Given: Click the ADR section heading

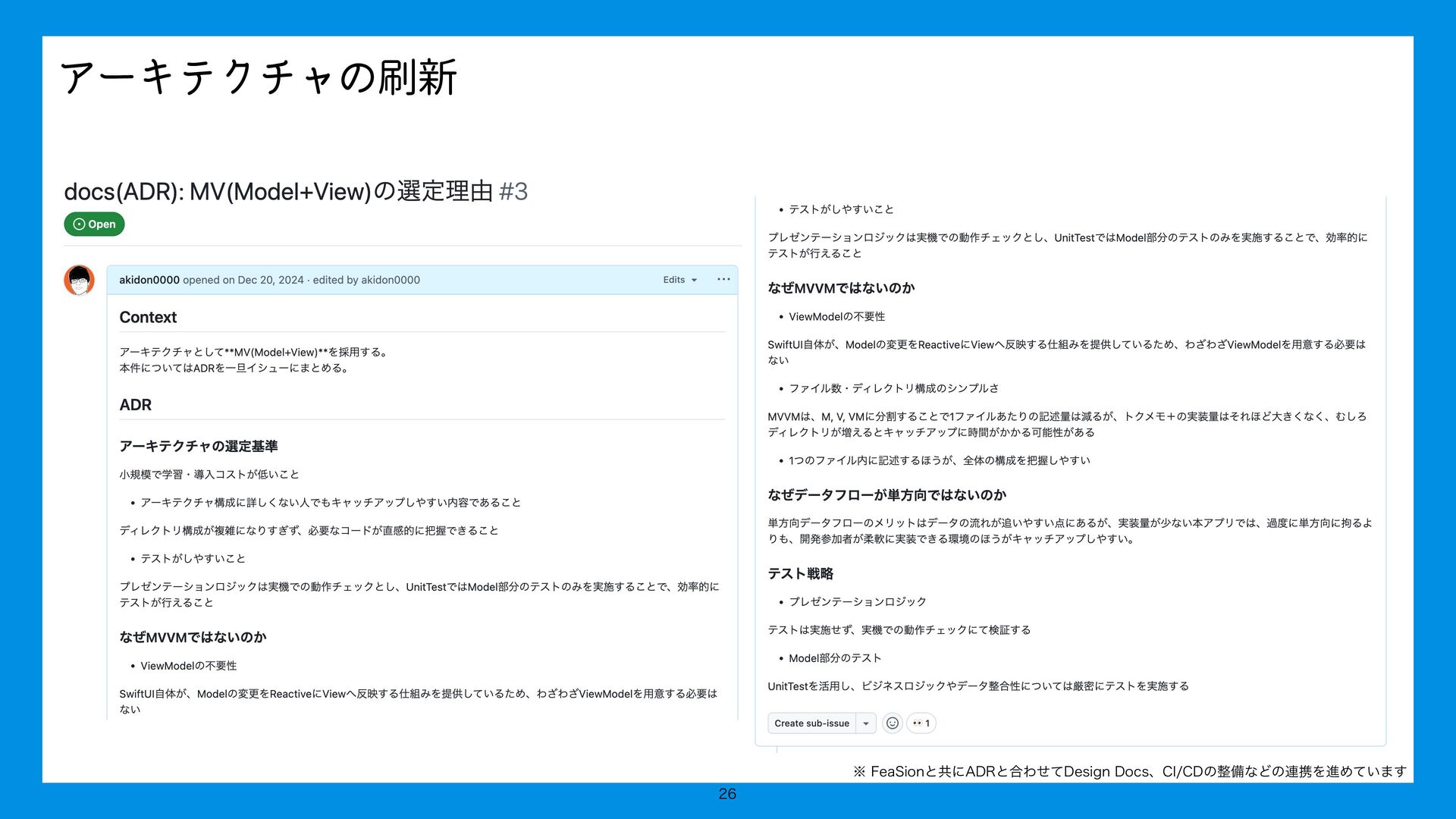Looking at the screenshot, I should coord(135,405).
